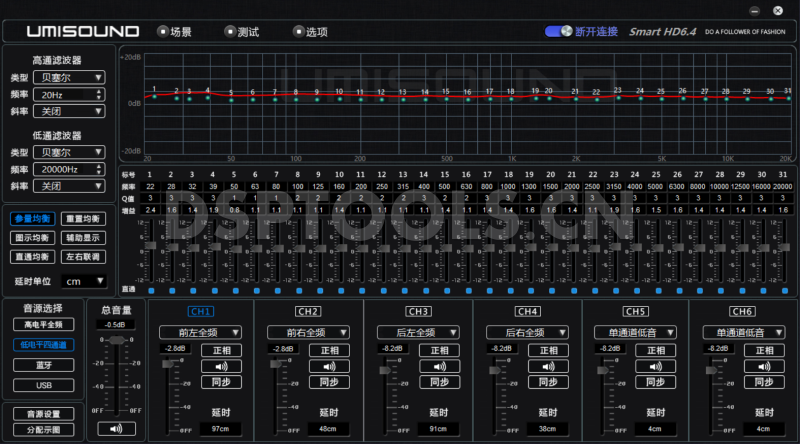Select EQ band 31 node on curve
The width and height of the screenshot is (800, 444).
coord(788,98)
